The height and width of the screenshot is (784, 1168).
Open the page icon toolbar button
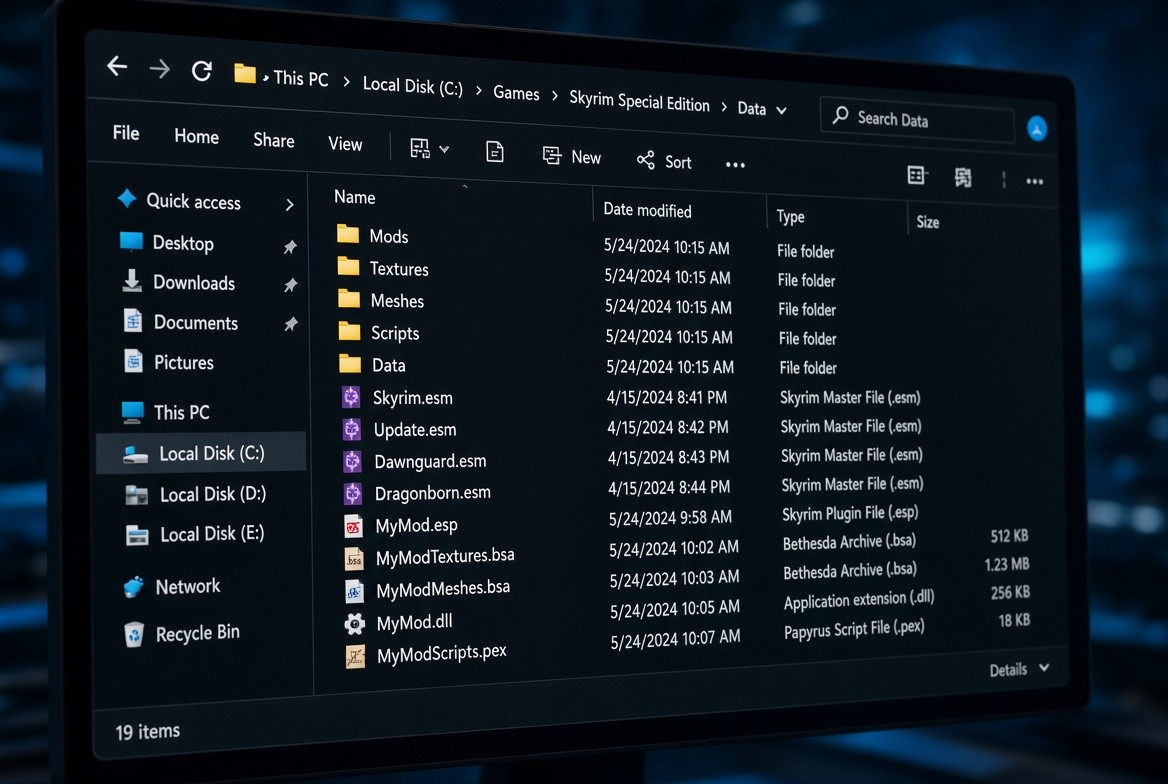click(495, 151)
